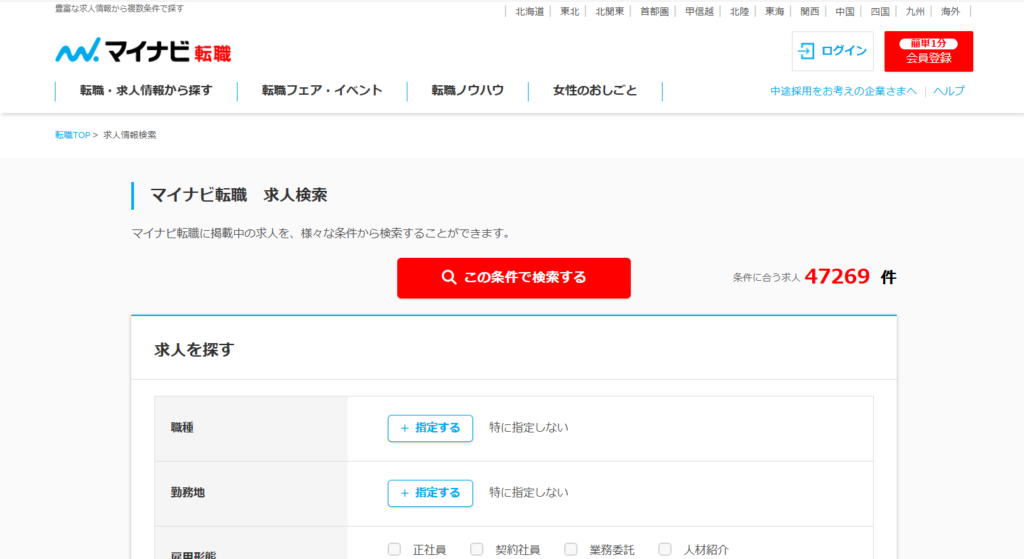Open the 転職・求人情報から探す menu
Screen dimensions: 1024x559
coord(146,91)
